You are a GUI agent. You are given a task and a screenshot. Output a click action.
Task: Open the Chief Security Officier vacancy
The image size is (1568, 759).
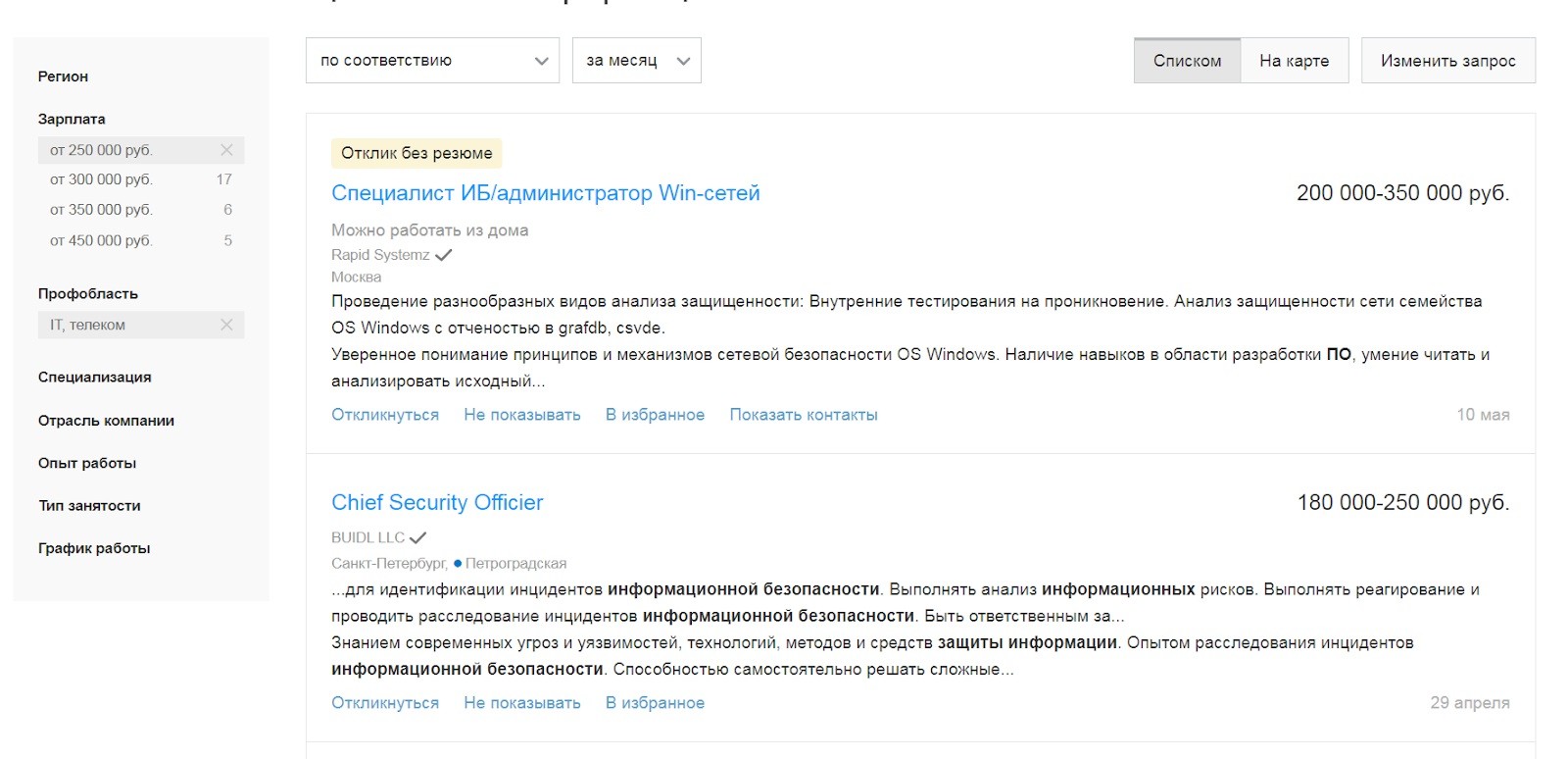tap(437, 502)
